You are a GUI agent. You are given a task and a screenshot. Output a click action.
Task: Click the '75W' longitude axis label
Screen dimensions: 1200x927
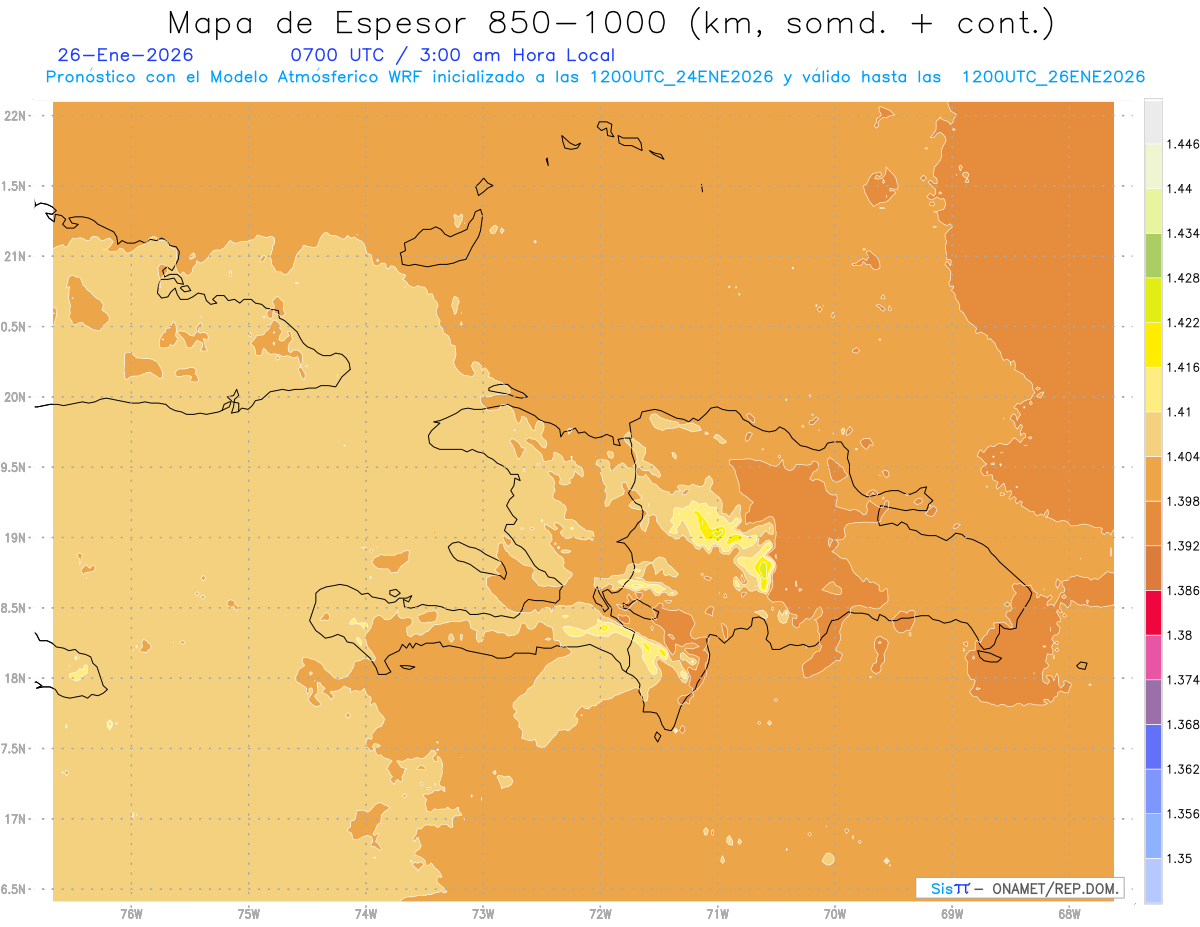click(x=249, y=914)
